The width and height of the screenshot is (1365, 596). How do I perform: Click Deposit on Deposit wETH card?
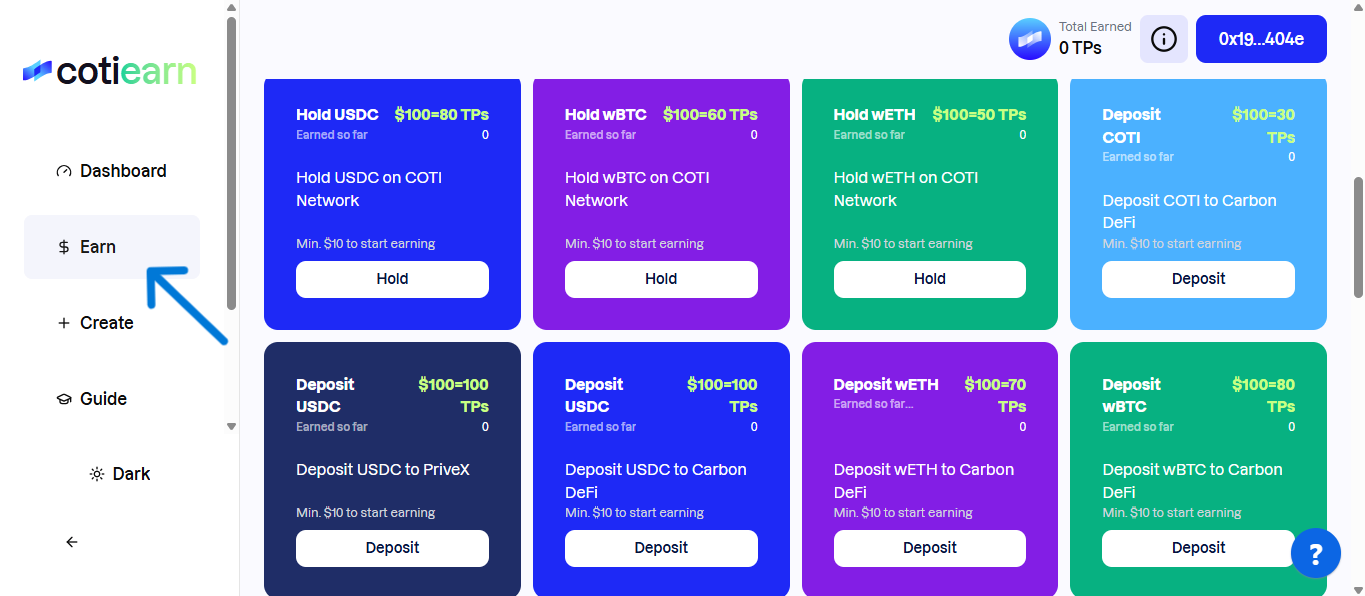[929, 548]
